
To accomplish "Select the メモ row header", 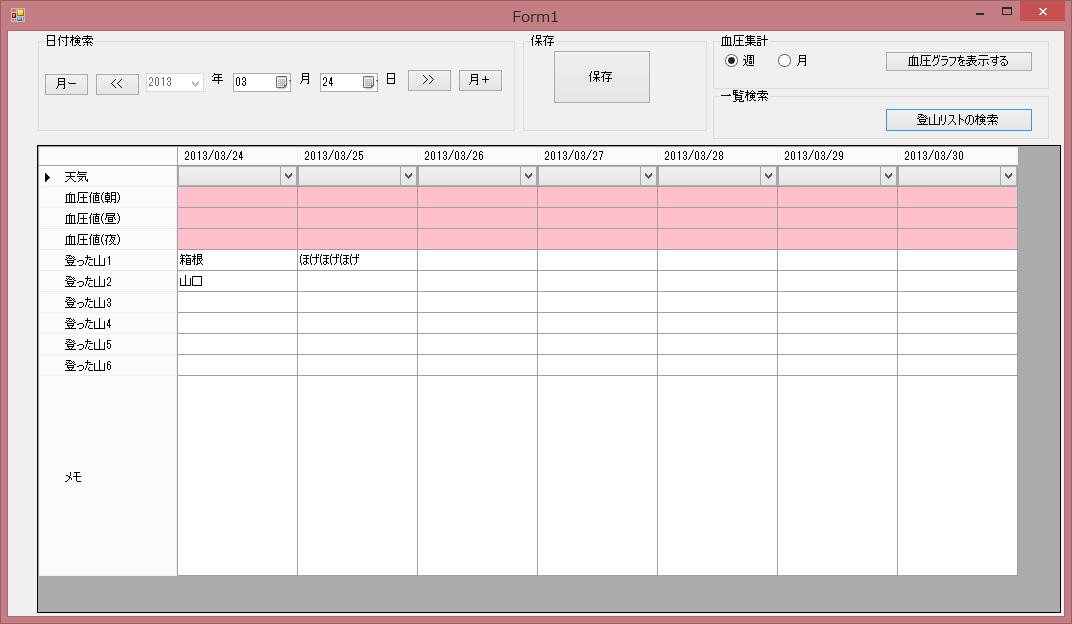I will click(x=108, y=476).
